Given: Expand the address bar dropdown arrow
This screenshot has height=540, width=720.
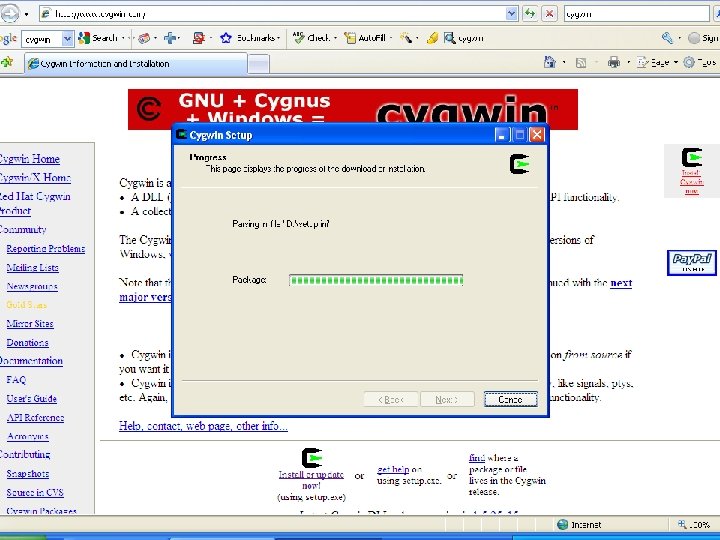Looking at the screenshot, I should point(512,14).
